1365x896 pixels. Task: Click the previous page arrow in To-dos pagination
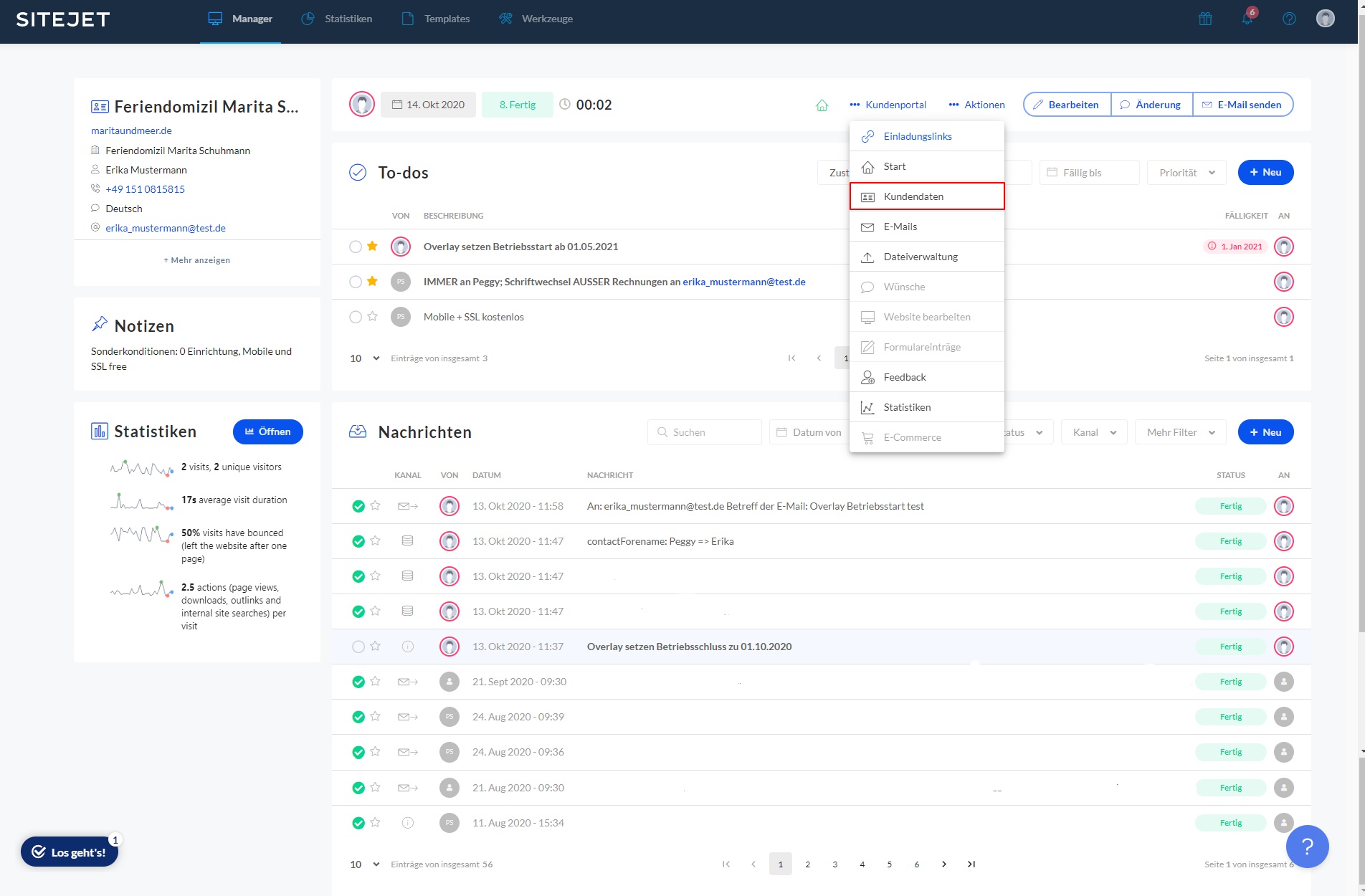[x=819, y=358]
